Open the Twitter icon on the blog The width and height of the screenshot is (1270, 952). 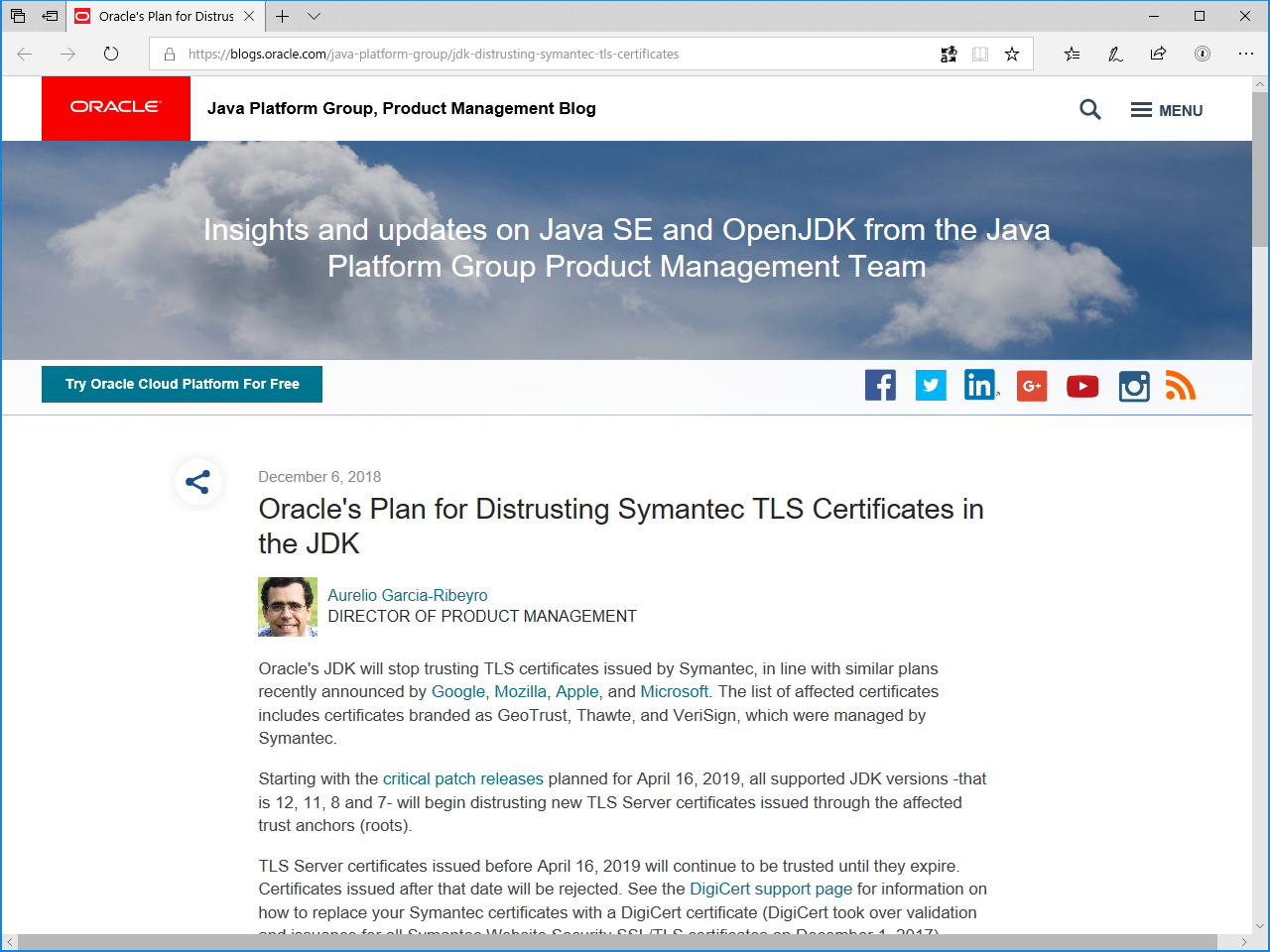(x=931, y=386)
